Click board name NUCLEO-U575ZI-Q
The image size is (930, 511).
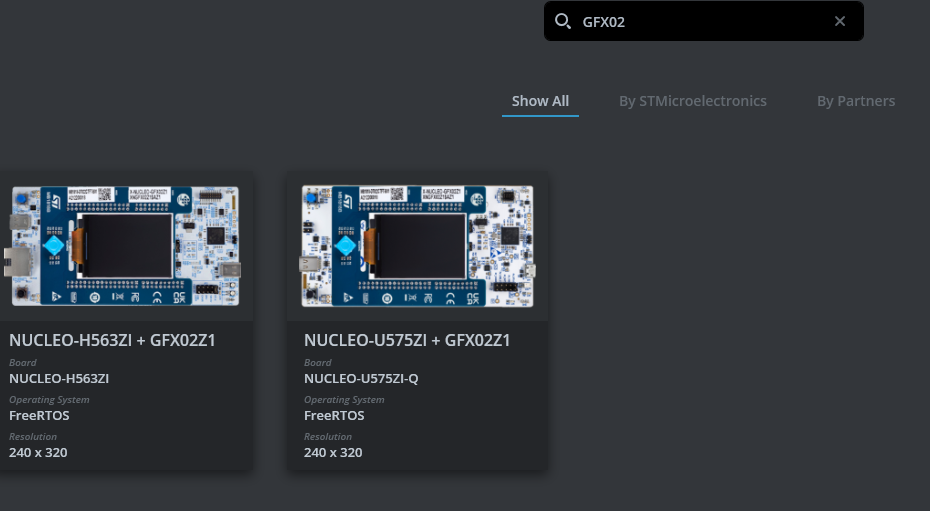[x=361, y=379]
